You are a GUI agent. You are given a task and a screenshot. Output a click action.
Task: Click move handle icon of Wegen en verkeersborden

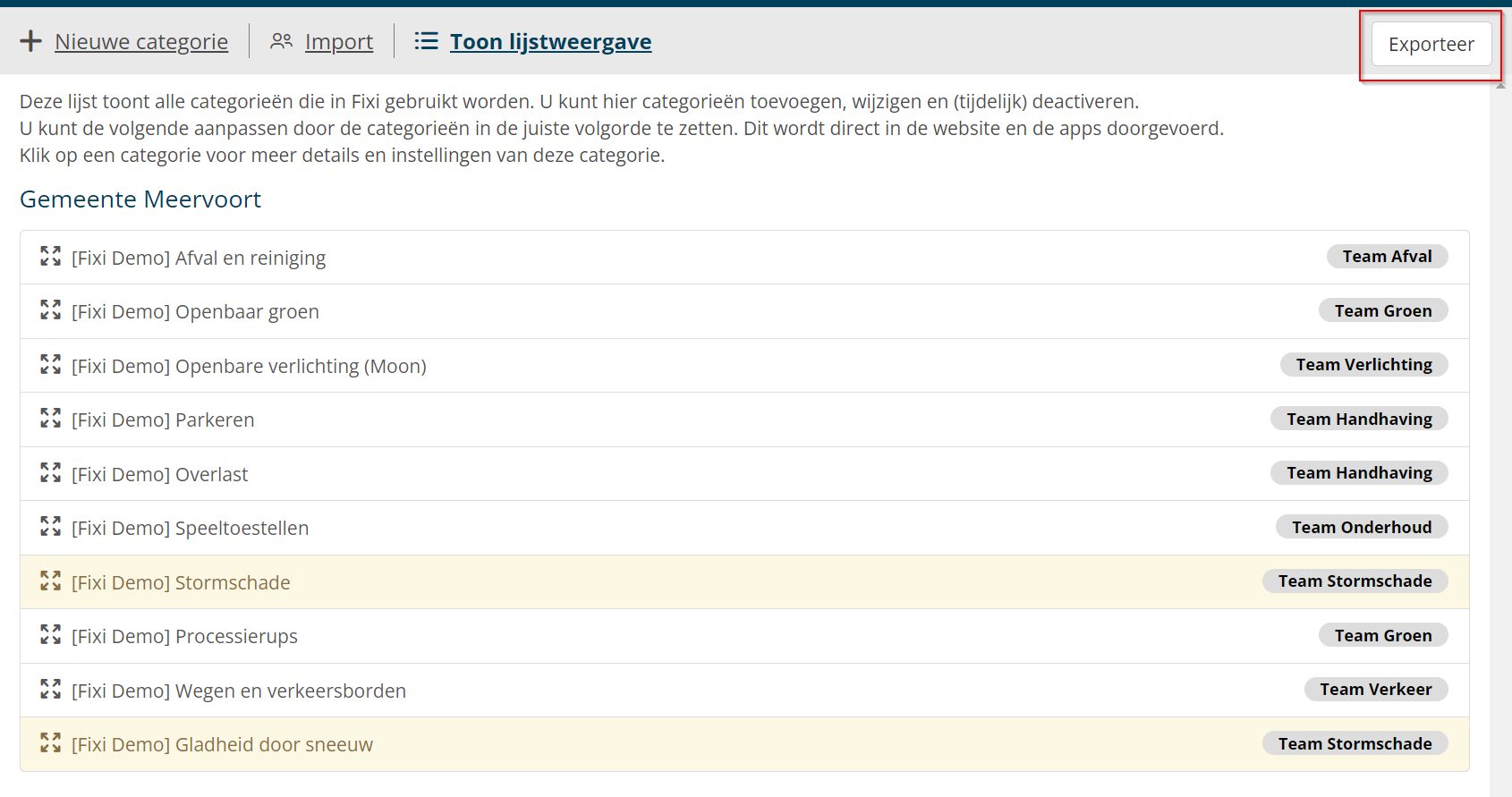[51, 690]
